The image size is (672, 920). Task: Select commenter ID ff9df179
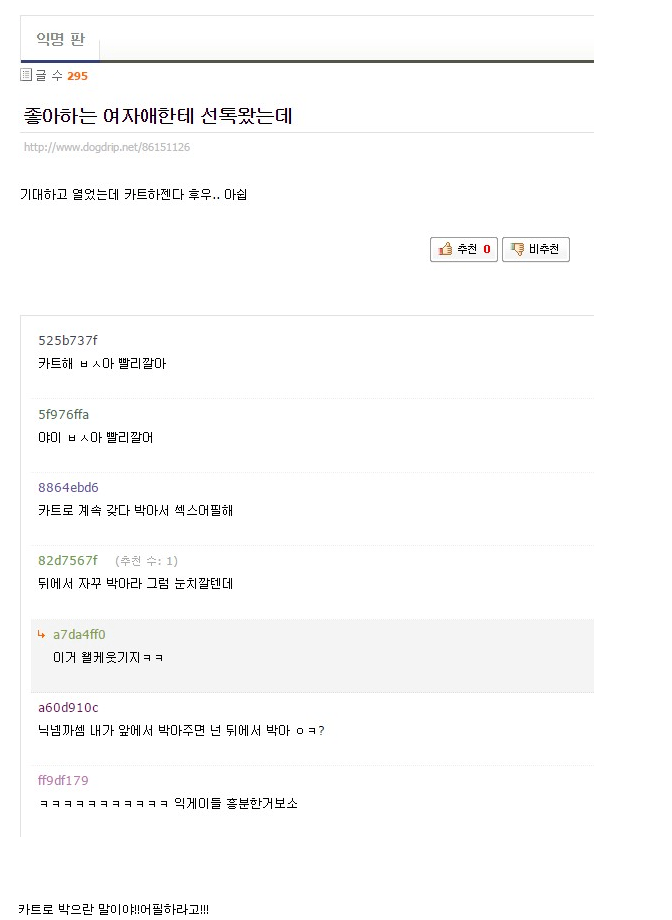(63, 780)
